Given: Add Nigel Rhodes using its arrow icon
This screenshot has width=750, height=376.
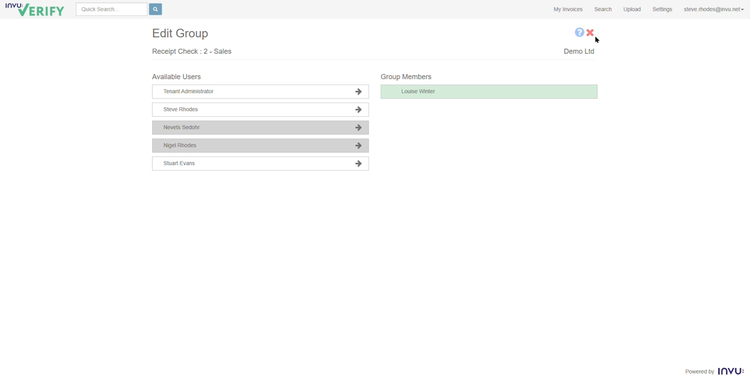Looking at the screenshot, I should point(358,145).
